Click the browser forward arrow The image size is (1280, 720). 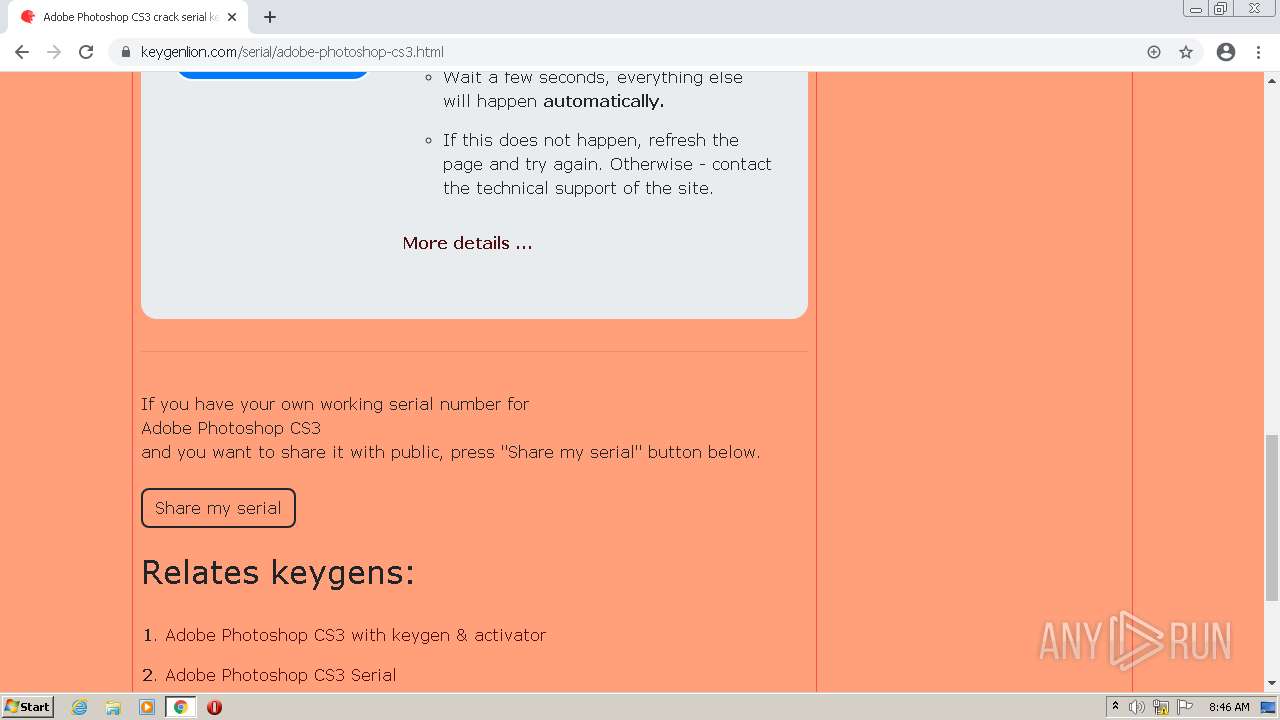(x=54, y=52)
